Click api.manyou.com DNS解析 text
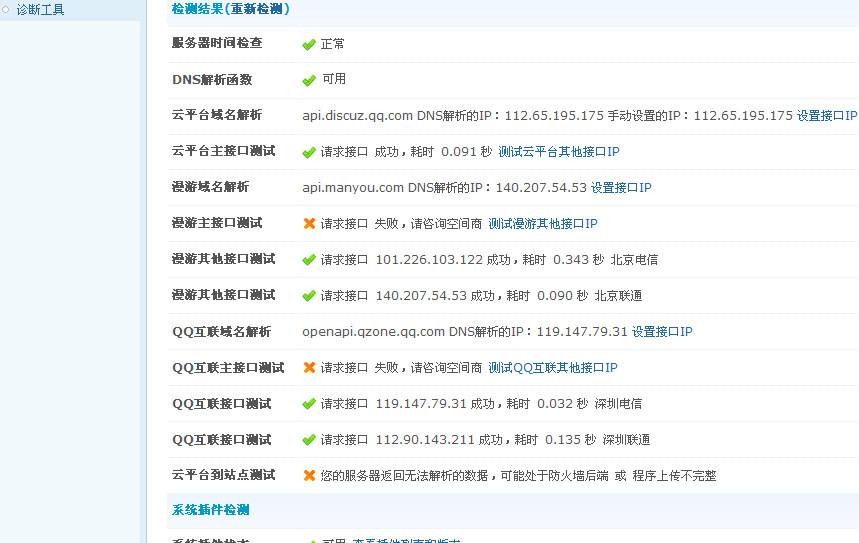This screenshot has height=543, width=859. [x=444, y=187]
